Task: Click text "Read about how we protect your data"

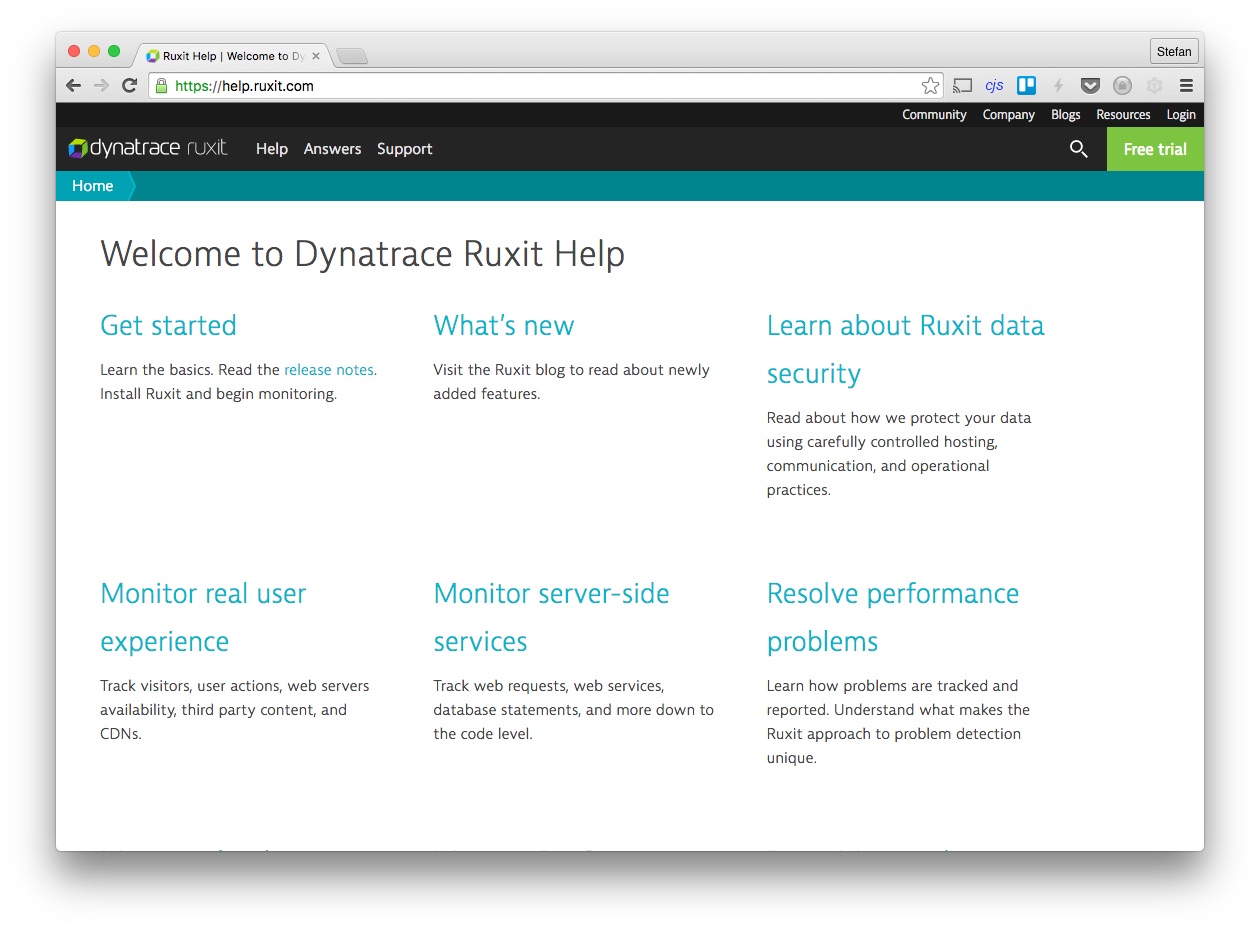Action: (899, 418)
